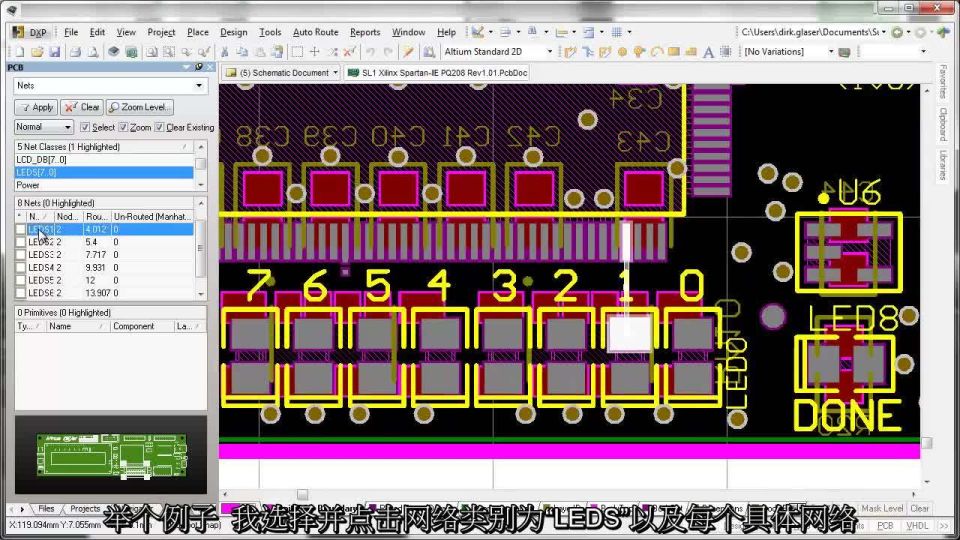This screenshot has height=540, width=960.
Task: Open the Reports menu
Action: [365, 32]
